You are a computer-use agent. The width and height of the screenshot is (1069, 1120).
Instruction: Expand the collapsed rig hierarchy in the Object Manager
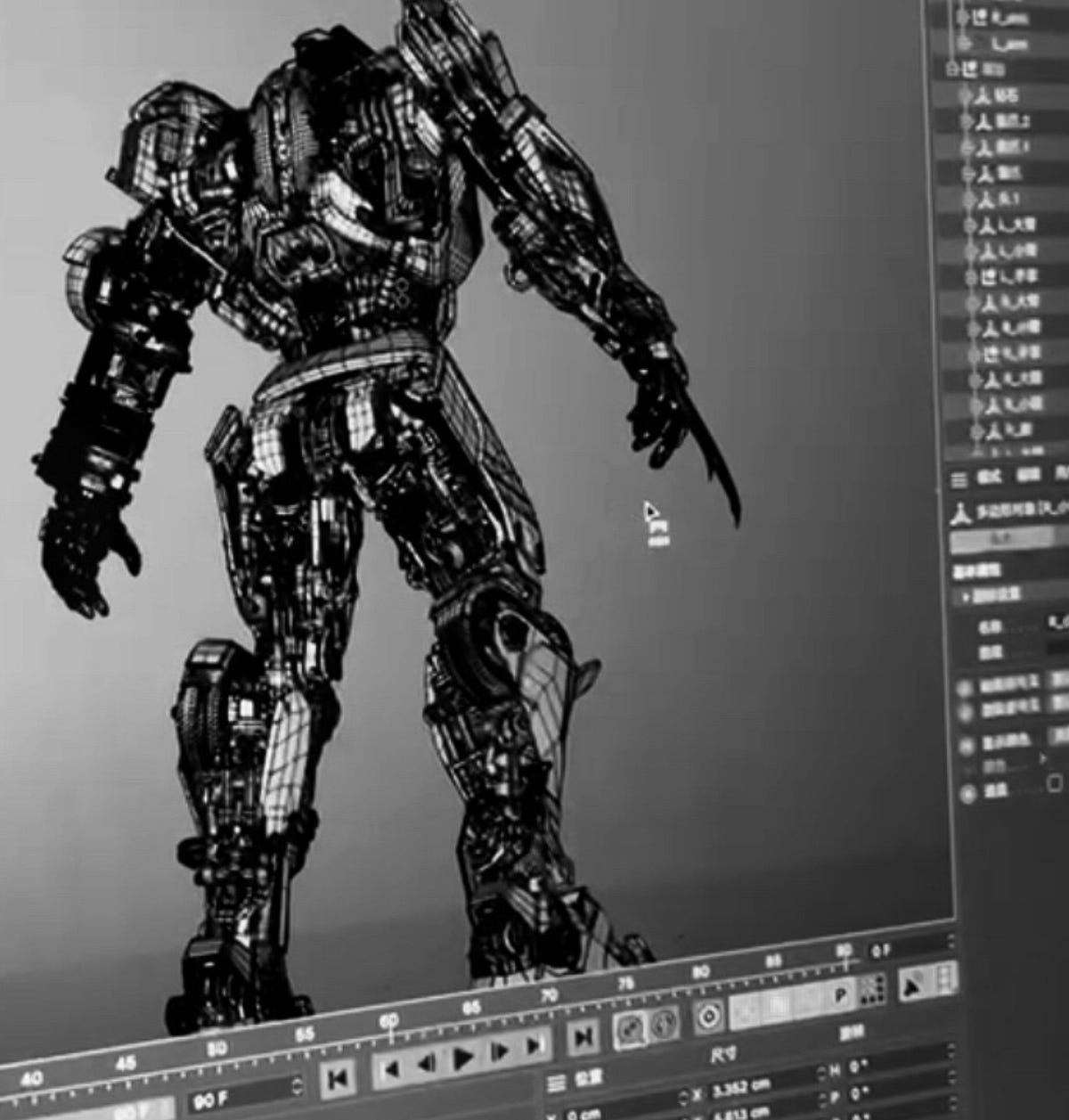pyautogui.click(x=951, y=70)
